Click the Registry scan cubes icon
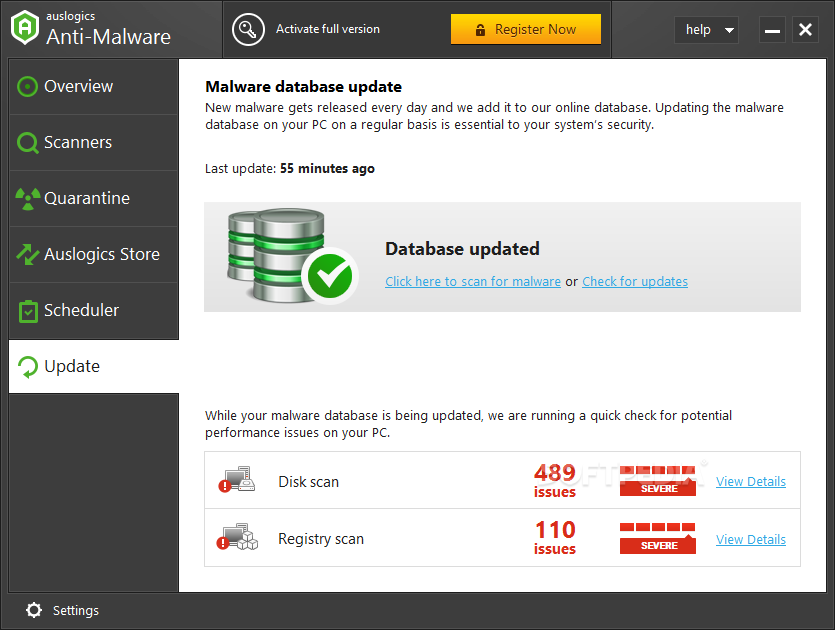Image resolution: width=835 pixels, height=630 pixels. pos(237,537)
